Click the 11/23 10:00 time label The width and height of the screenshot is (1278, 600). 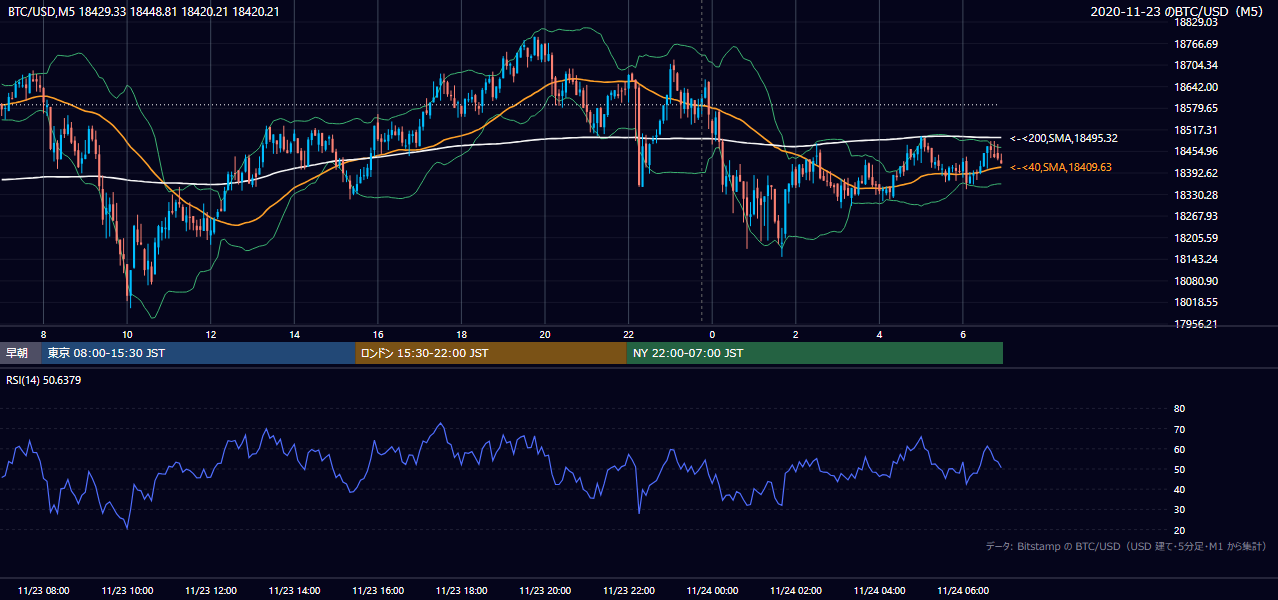(x=127, y=591)
